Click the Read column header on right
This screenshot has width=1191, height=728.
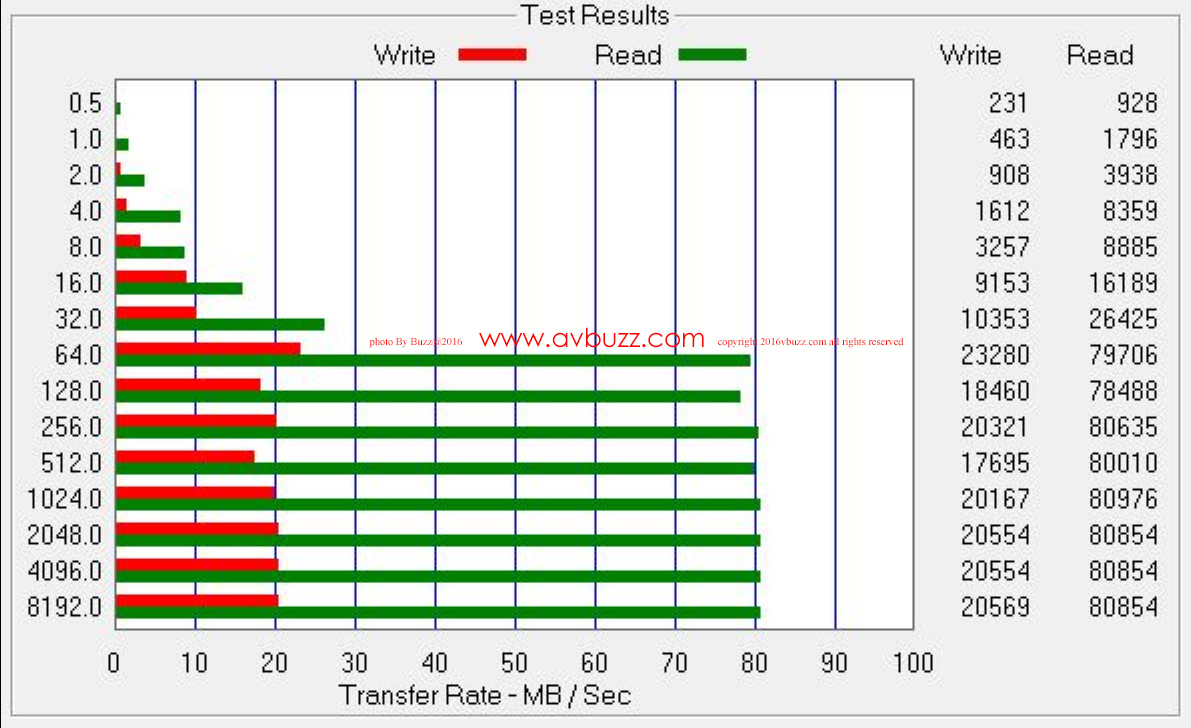1100,55
